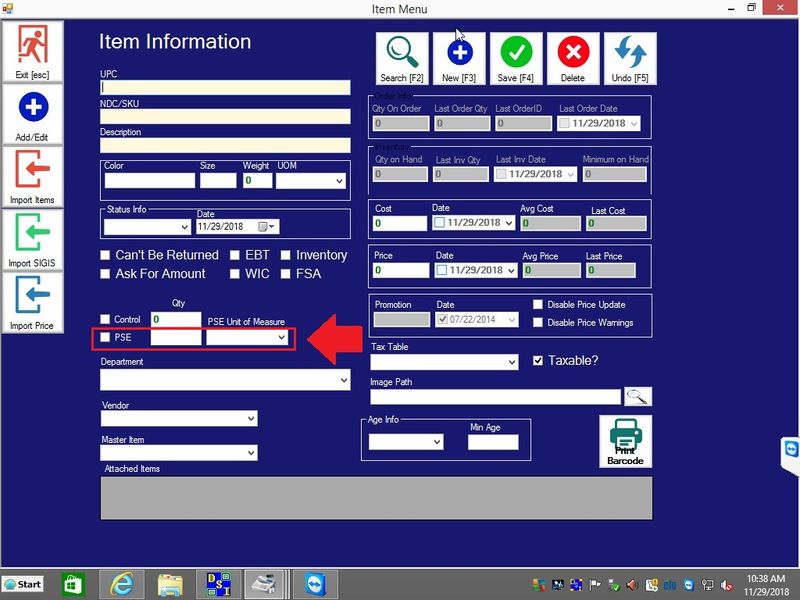800x600 pixels.
Task: Browse image path with magnifier icon
Action: [x=637, y=396]
